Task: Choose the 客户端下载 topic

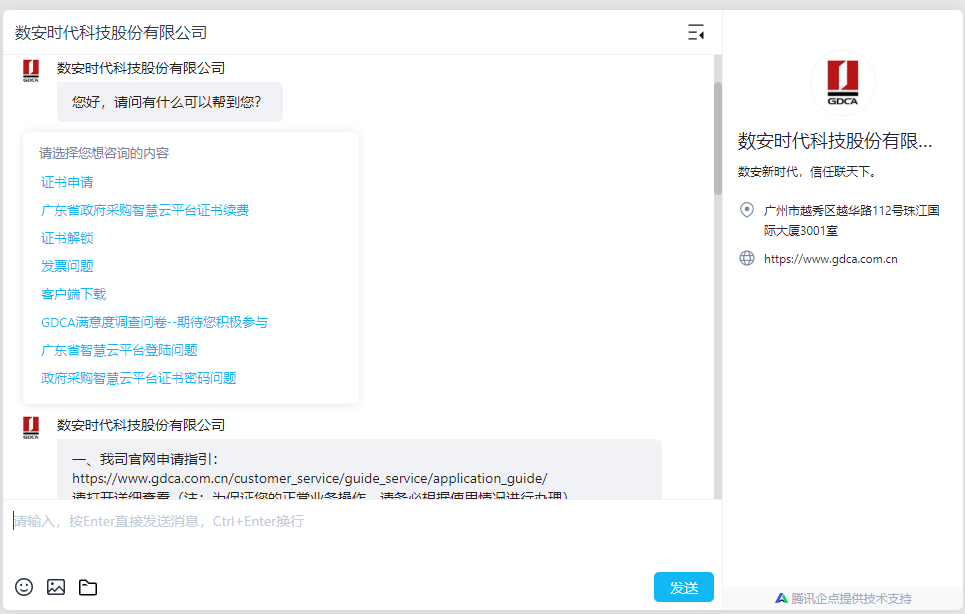Action: pyautogui.click(x=73, y=294)
